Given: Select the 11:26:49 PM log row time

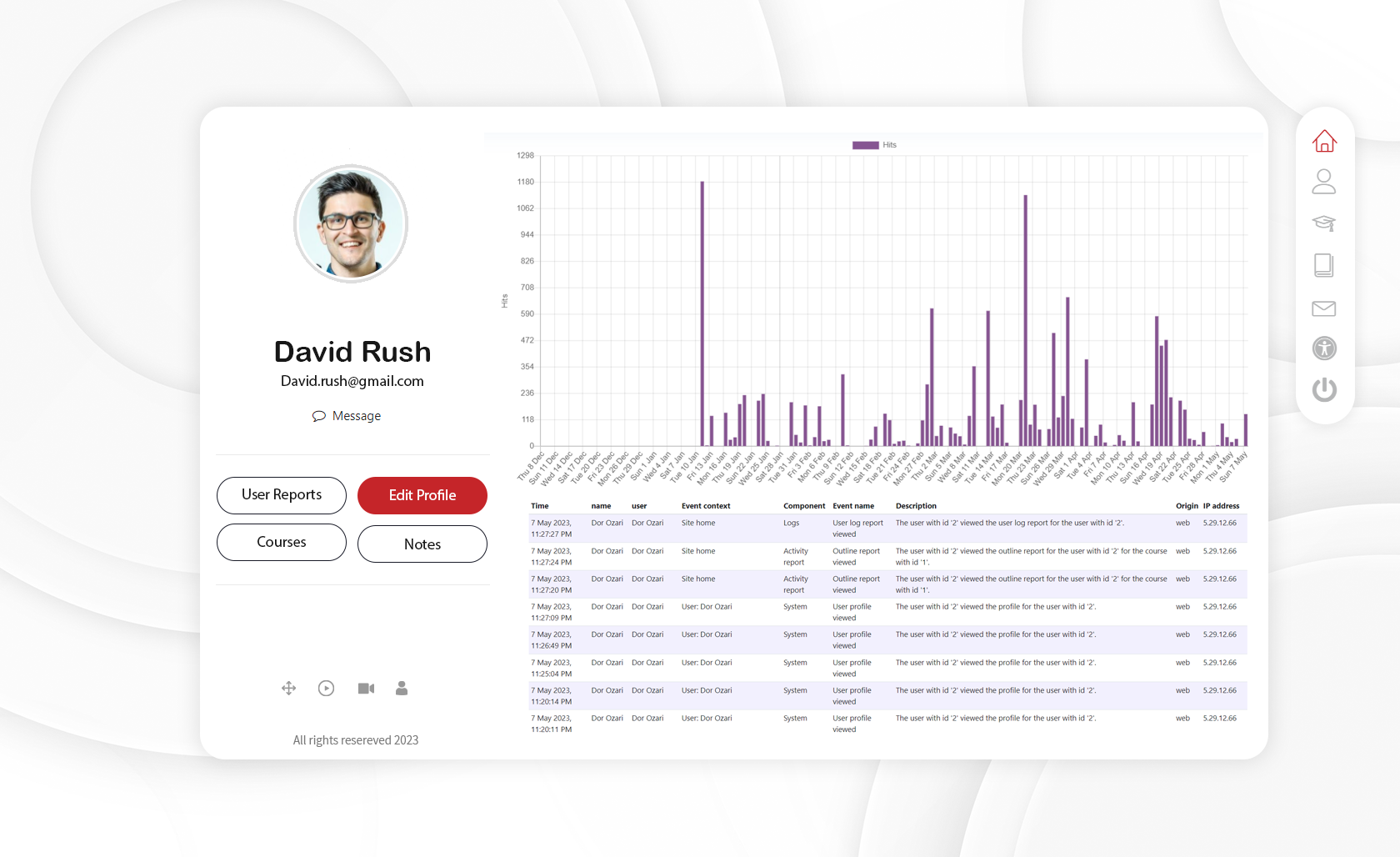Looking at the screenshot, I should 552,640.
